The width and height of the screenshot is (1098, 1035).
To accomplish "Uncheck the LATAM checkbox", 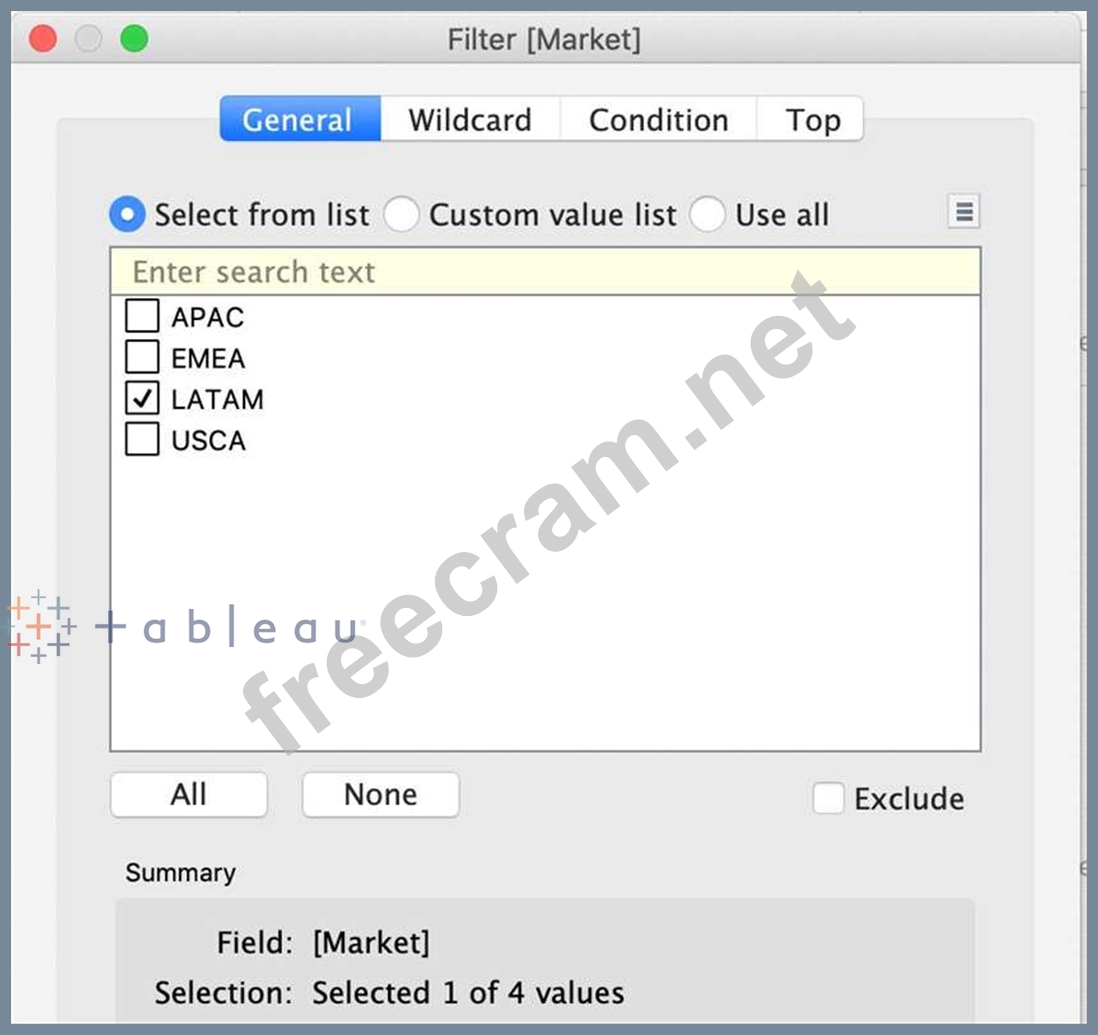I will 142,398.
